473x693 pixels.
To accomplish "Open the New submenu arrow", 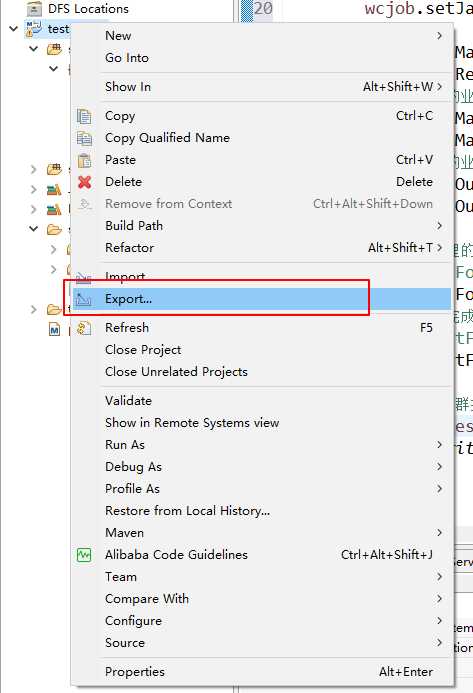I will pos(439,35).
